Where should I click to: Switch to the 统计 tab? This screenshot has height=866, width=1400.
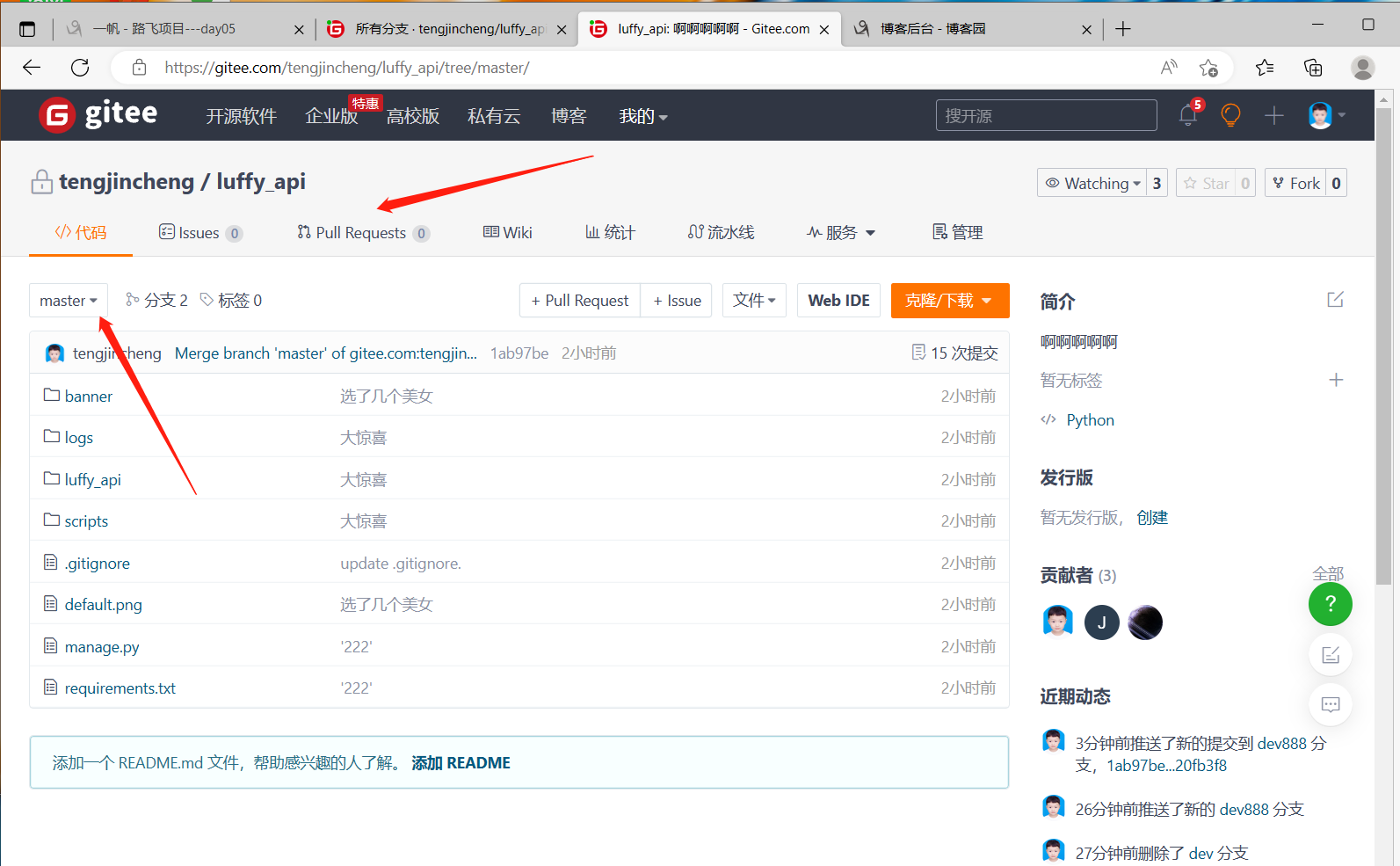point(610,232)
